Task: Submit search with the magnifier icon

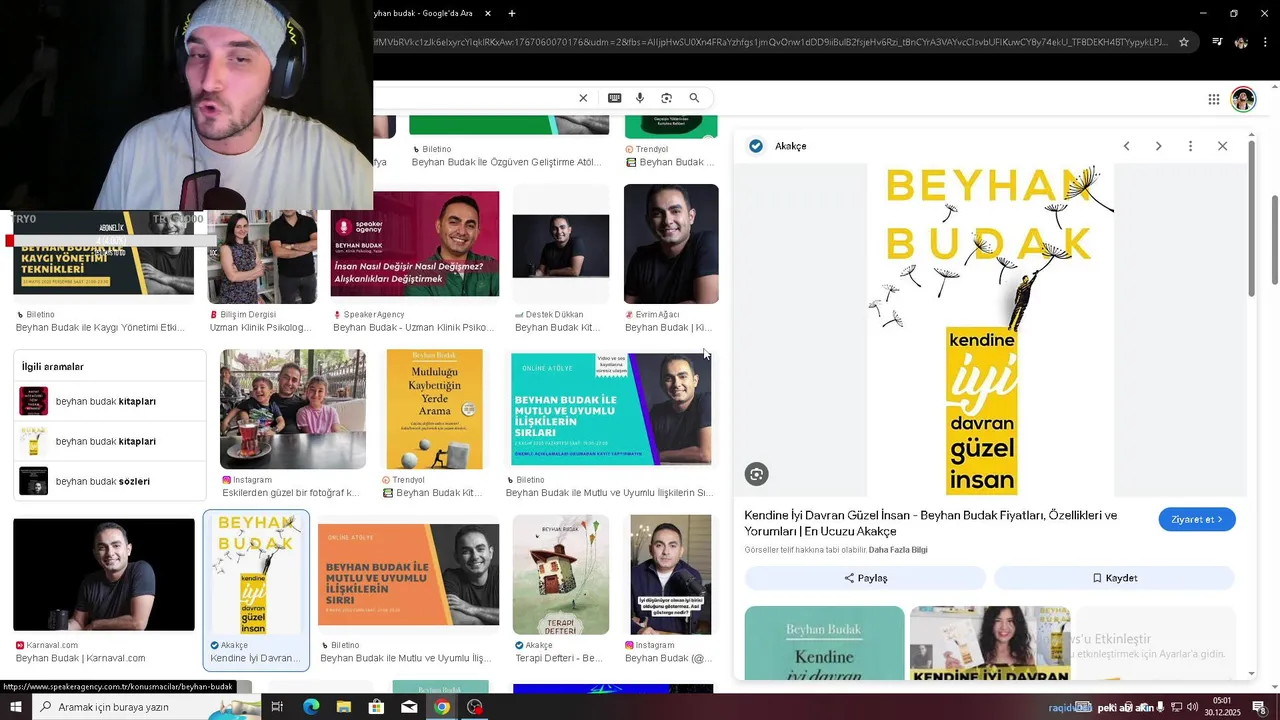Action: pyautogui.click(x=694, y=98)
